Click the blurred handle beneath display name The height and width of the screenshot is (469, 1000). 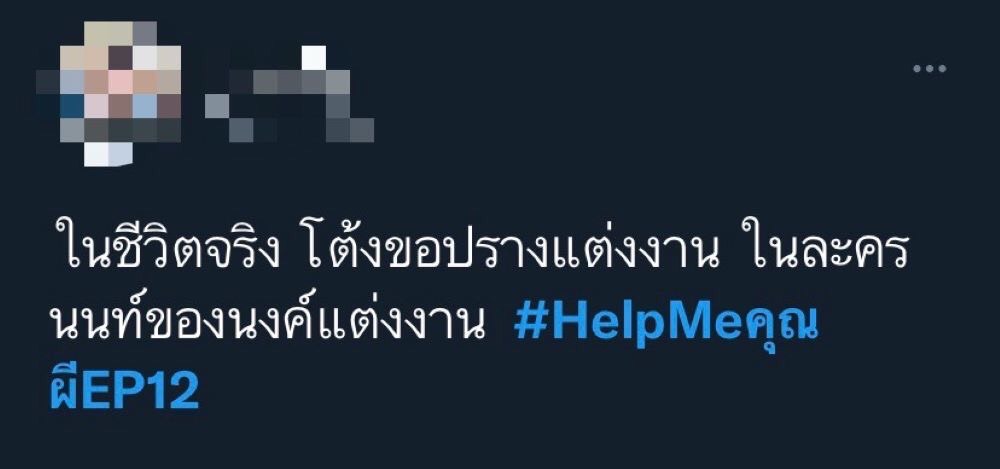(x=289, y=118)
